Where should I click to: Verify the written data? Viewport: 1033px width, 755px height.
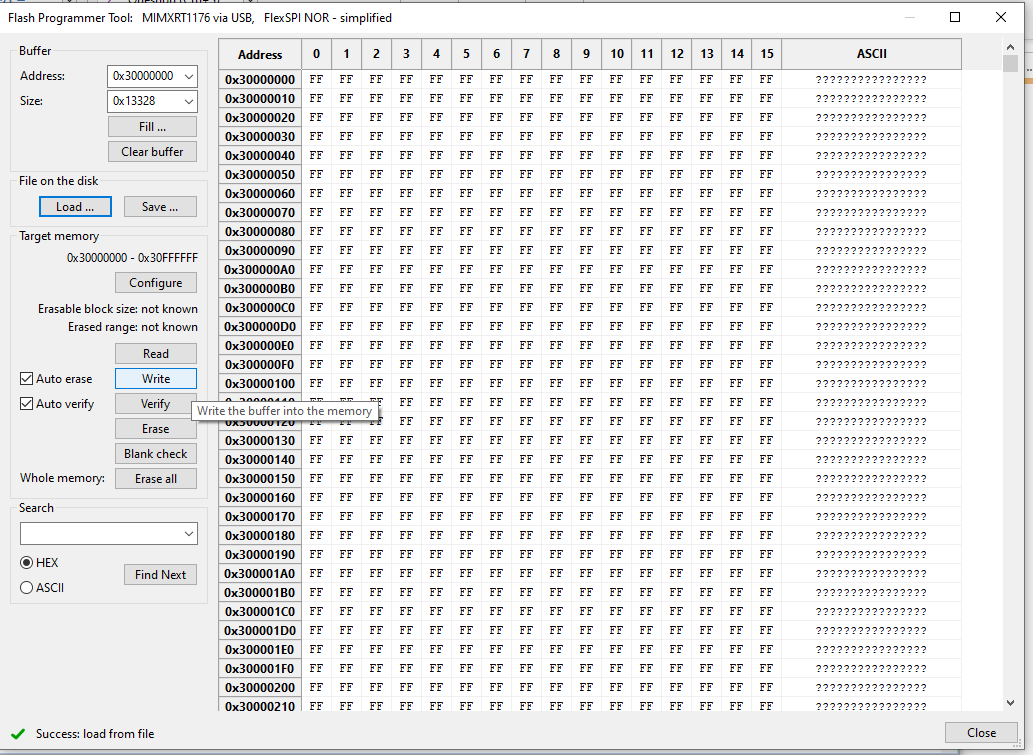tap(155, 403)
